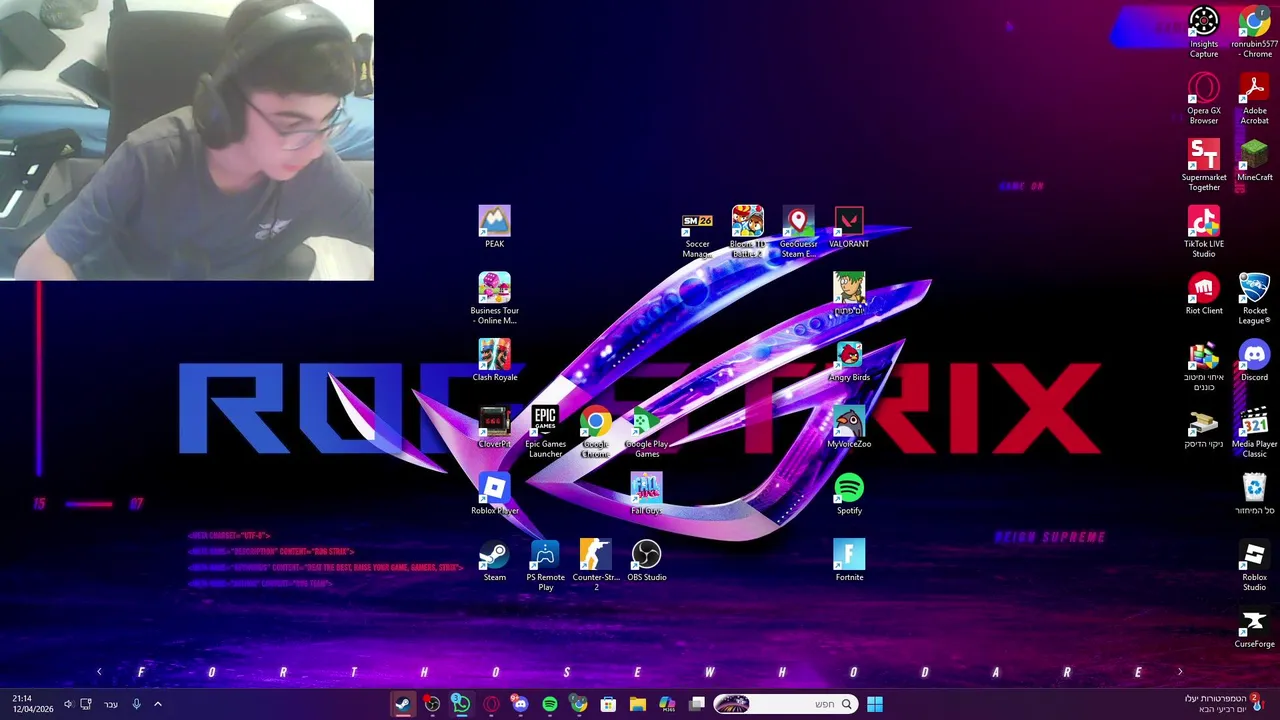Launch GeoGuessr Steam Edition shortcut
The image size is (1280, 720).
coord(798,232)
